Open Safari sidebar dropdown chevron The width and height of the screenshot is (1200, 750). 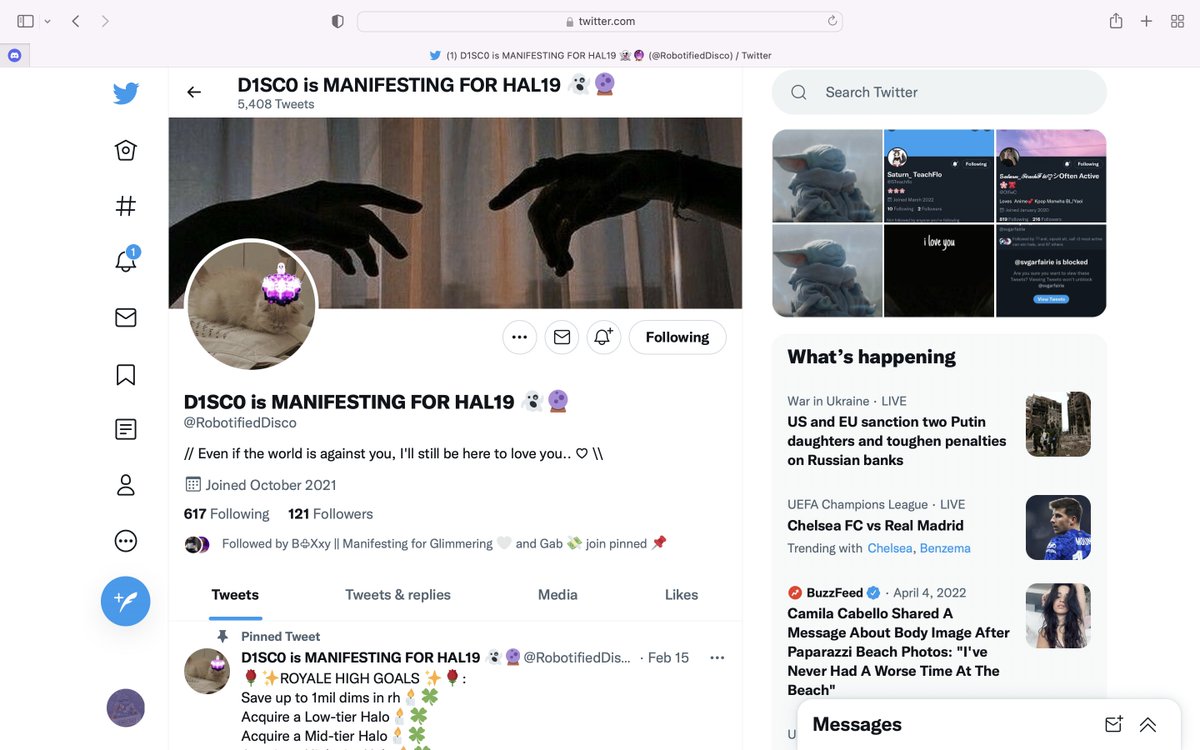pos(47,21)
